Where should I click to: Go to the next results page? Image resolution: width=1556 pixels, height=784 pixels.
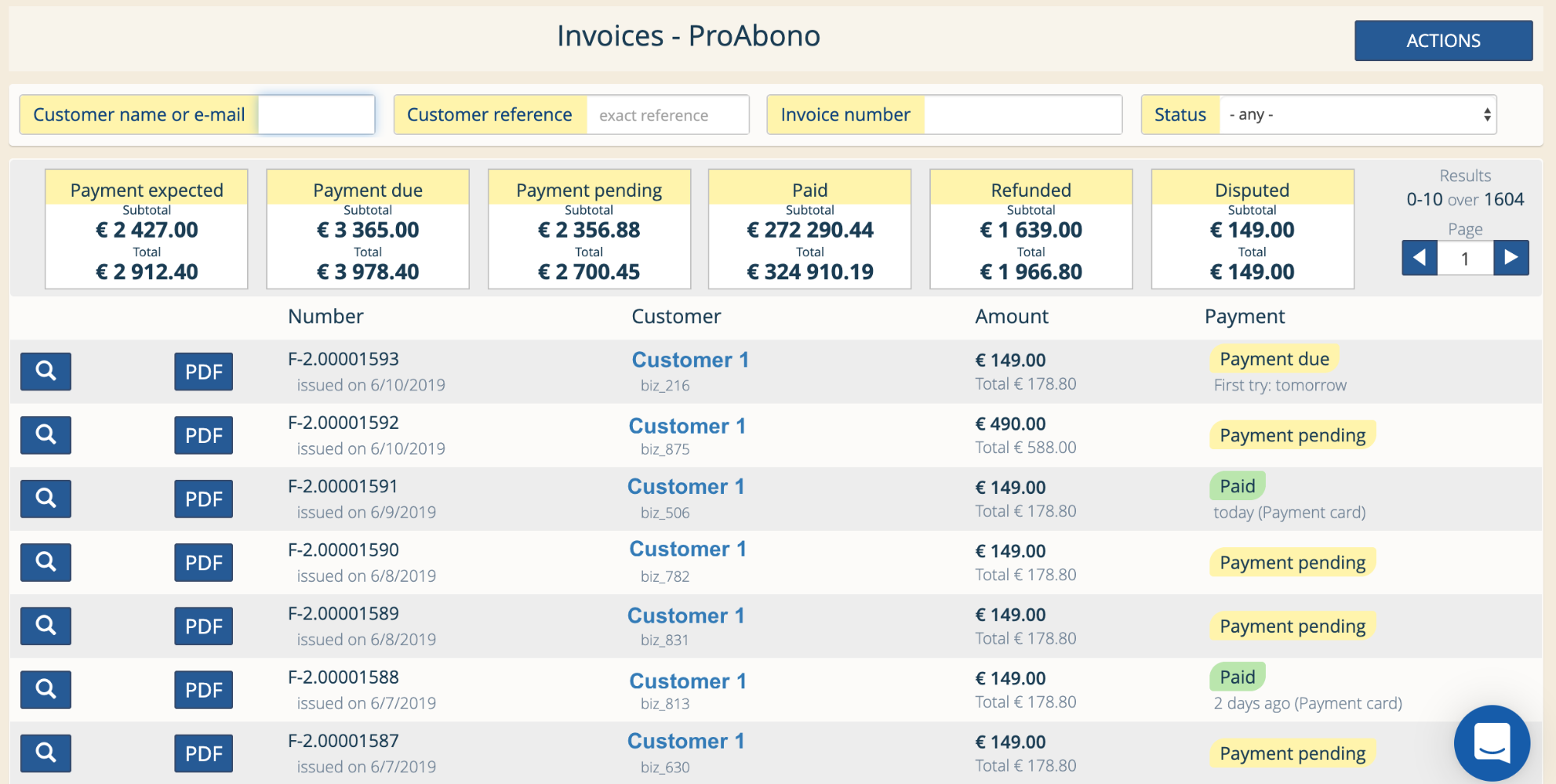tap(1511, 257)
